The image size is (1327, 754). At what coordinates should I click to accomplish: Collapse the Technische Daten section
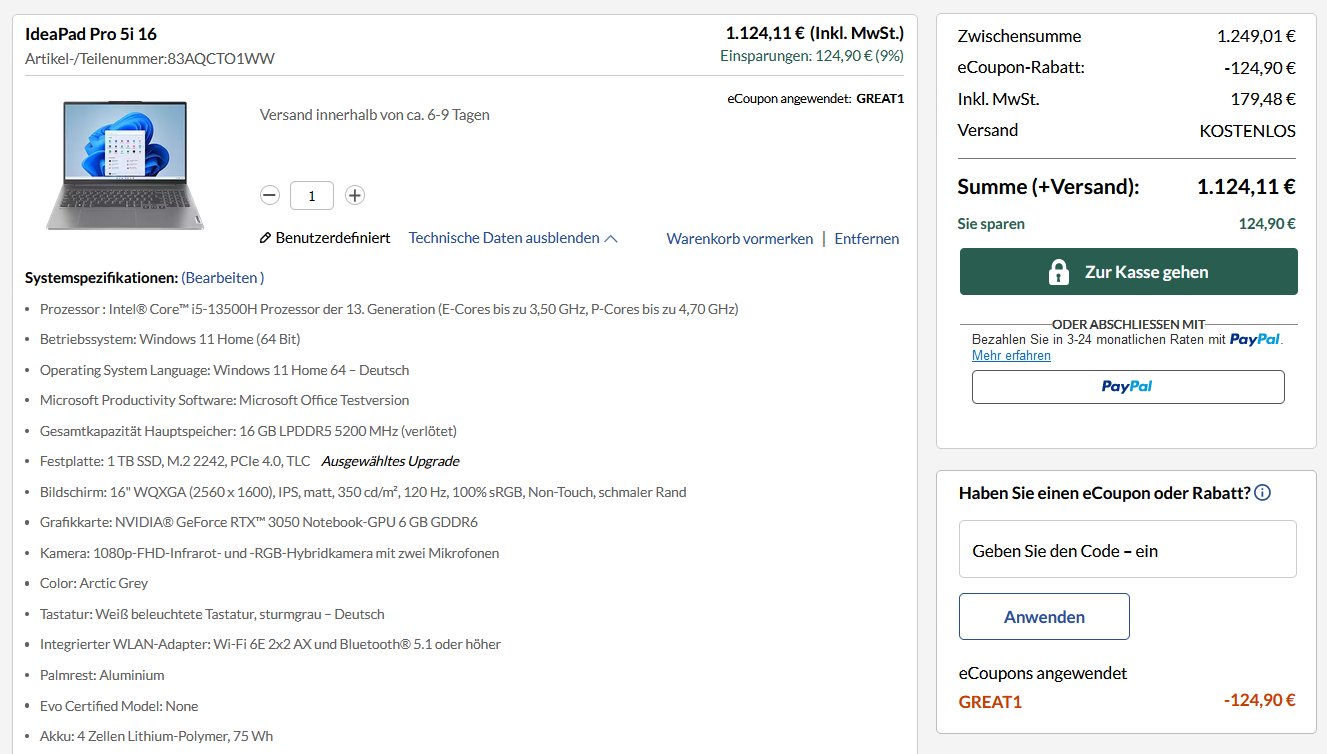(x=503, y=238)
